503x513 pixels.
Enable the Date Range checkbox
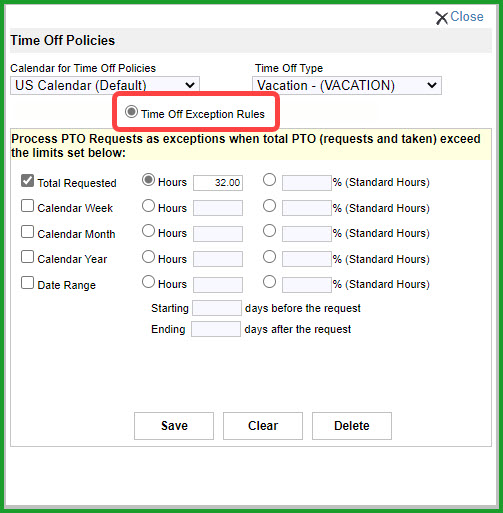point(27,283)
